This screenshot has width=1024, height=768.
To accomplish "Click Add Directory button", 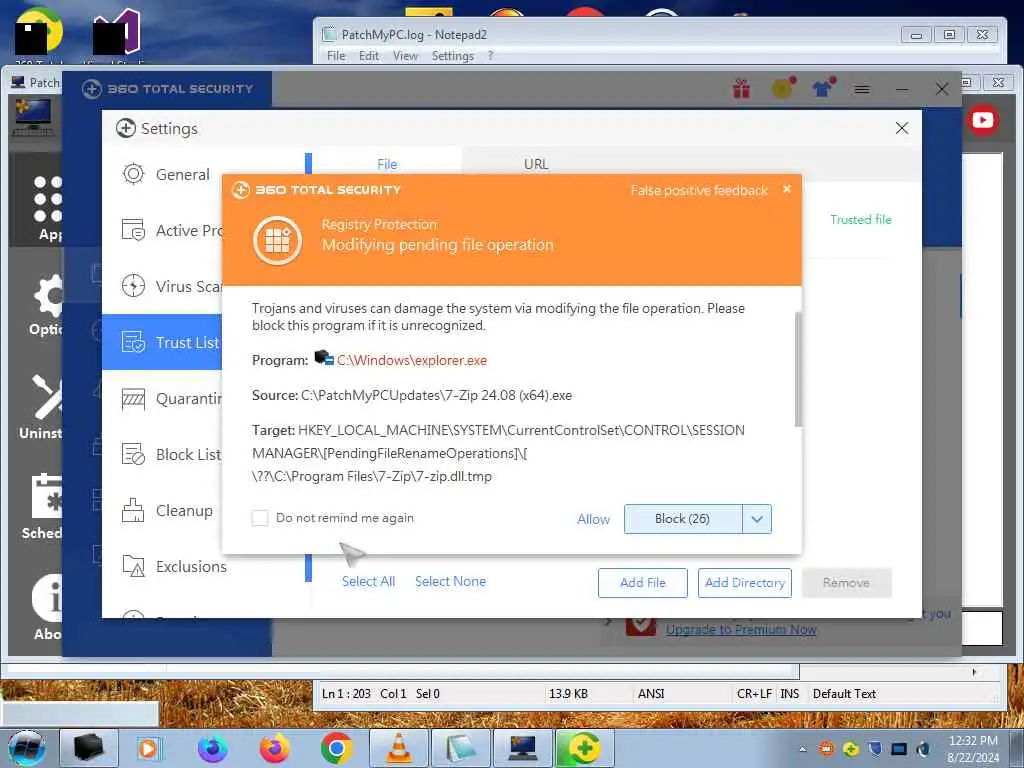I will (x=744, y=583).
